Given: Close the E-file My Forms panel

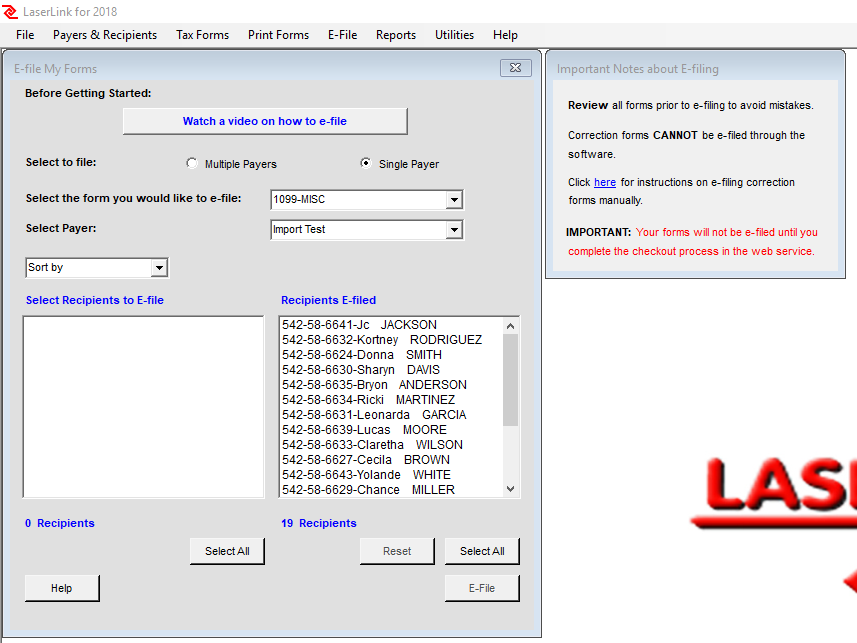Looking at the screenshot, I should [x=515, y=68].
